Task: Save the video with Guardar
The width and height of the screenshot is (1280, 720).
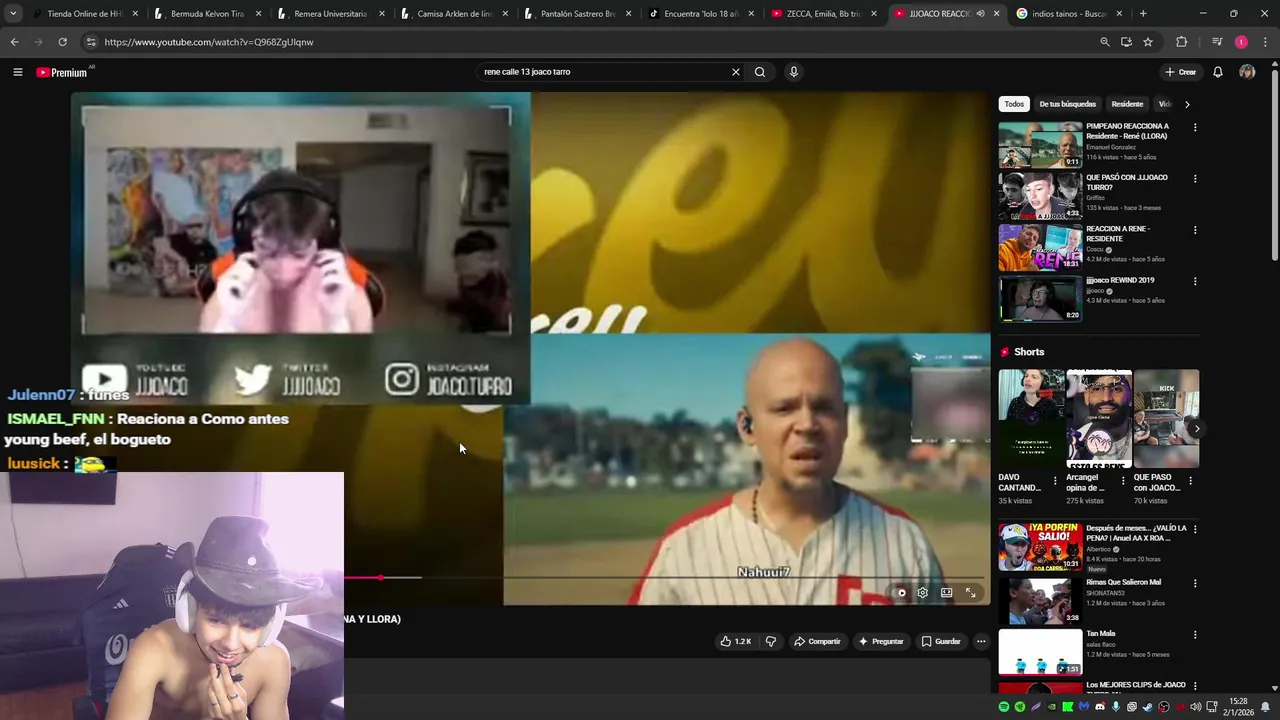Action: coord(941,641)
